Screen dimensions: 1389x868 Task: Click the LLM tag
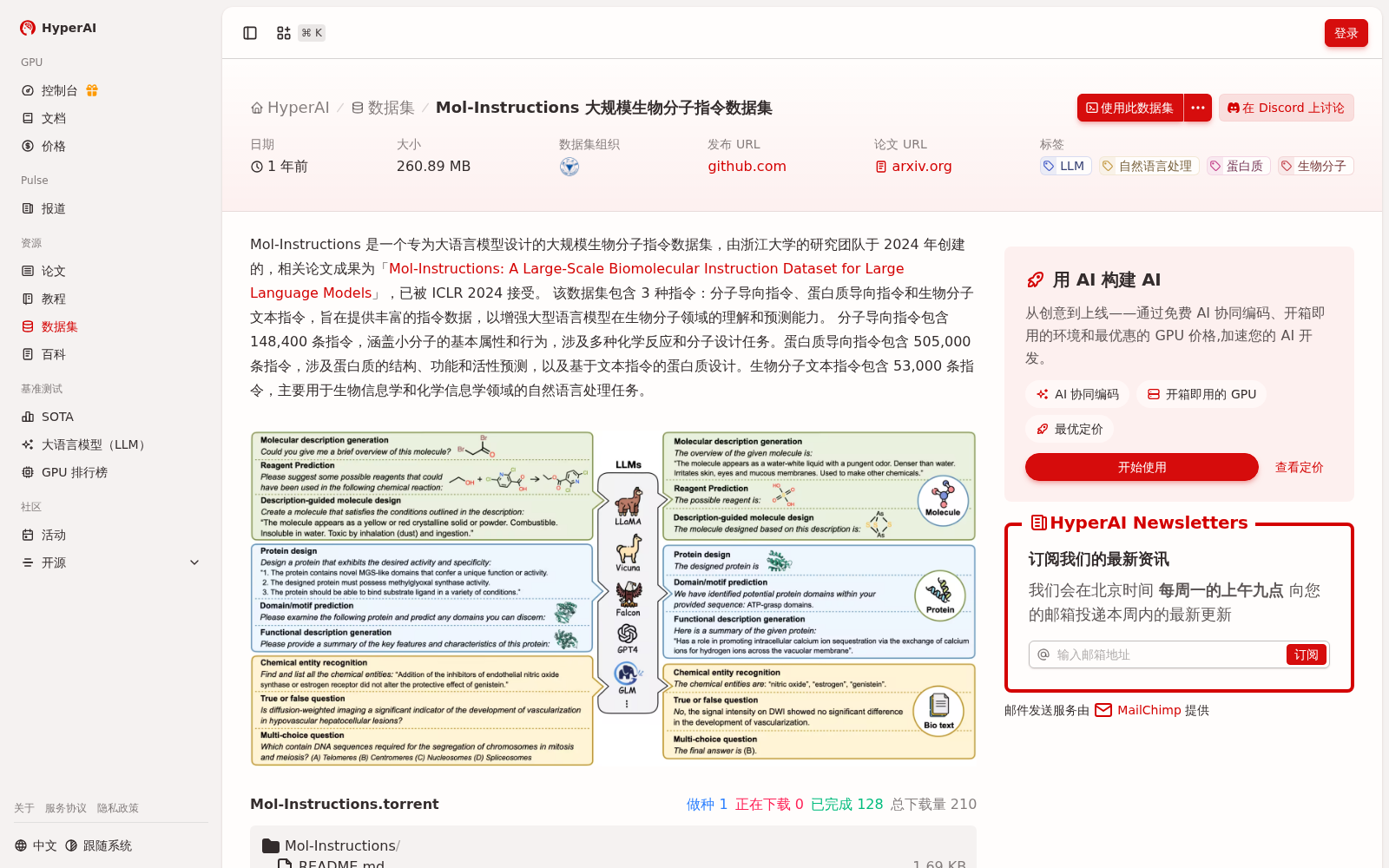click(x=1064, y=166)
